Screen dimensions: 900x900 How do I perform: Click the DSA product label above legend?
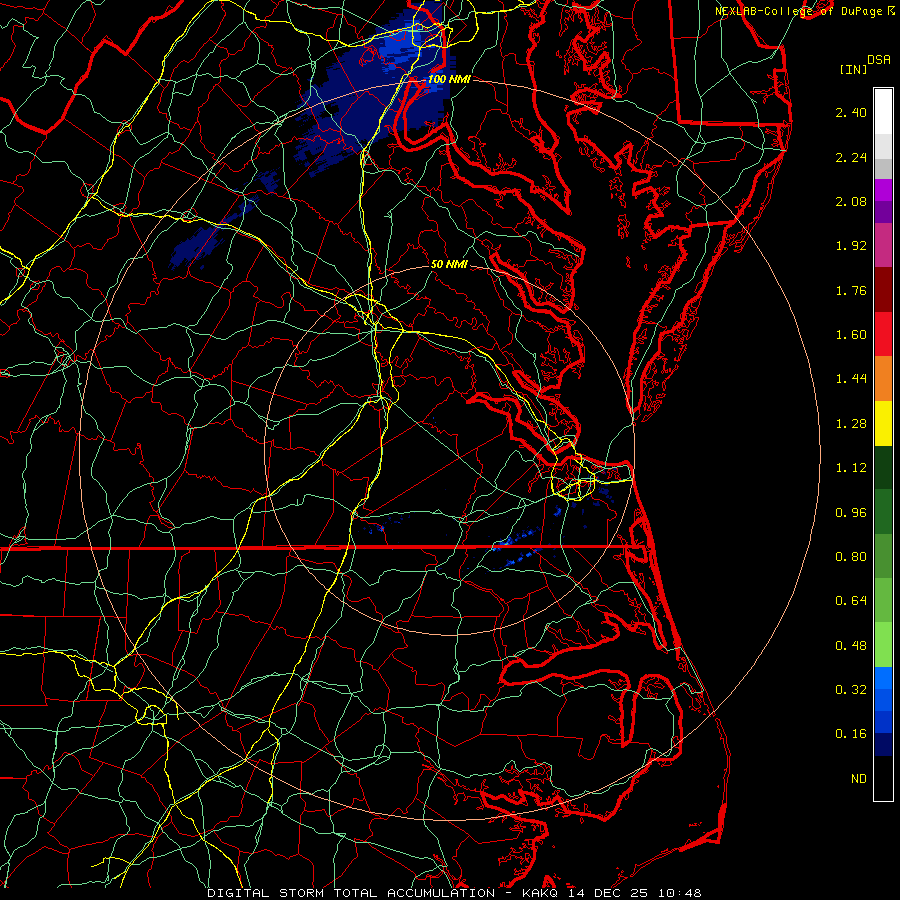879,59
